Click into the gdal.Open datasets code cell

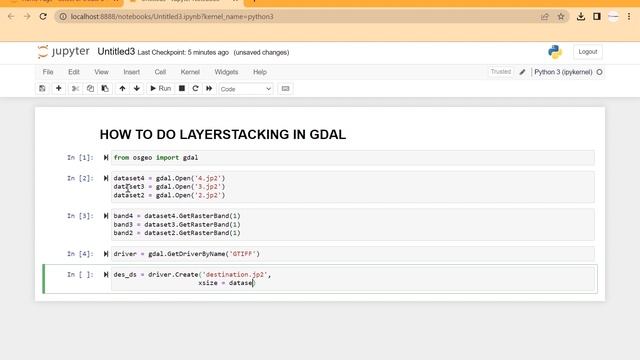point(353,187)
